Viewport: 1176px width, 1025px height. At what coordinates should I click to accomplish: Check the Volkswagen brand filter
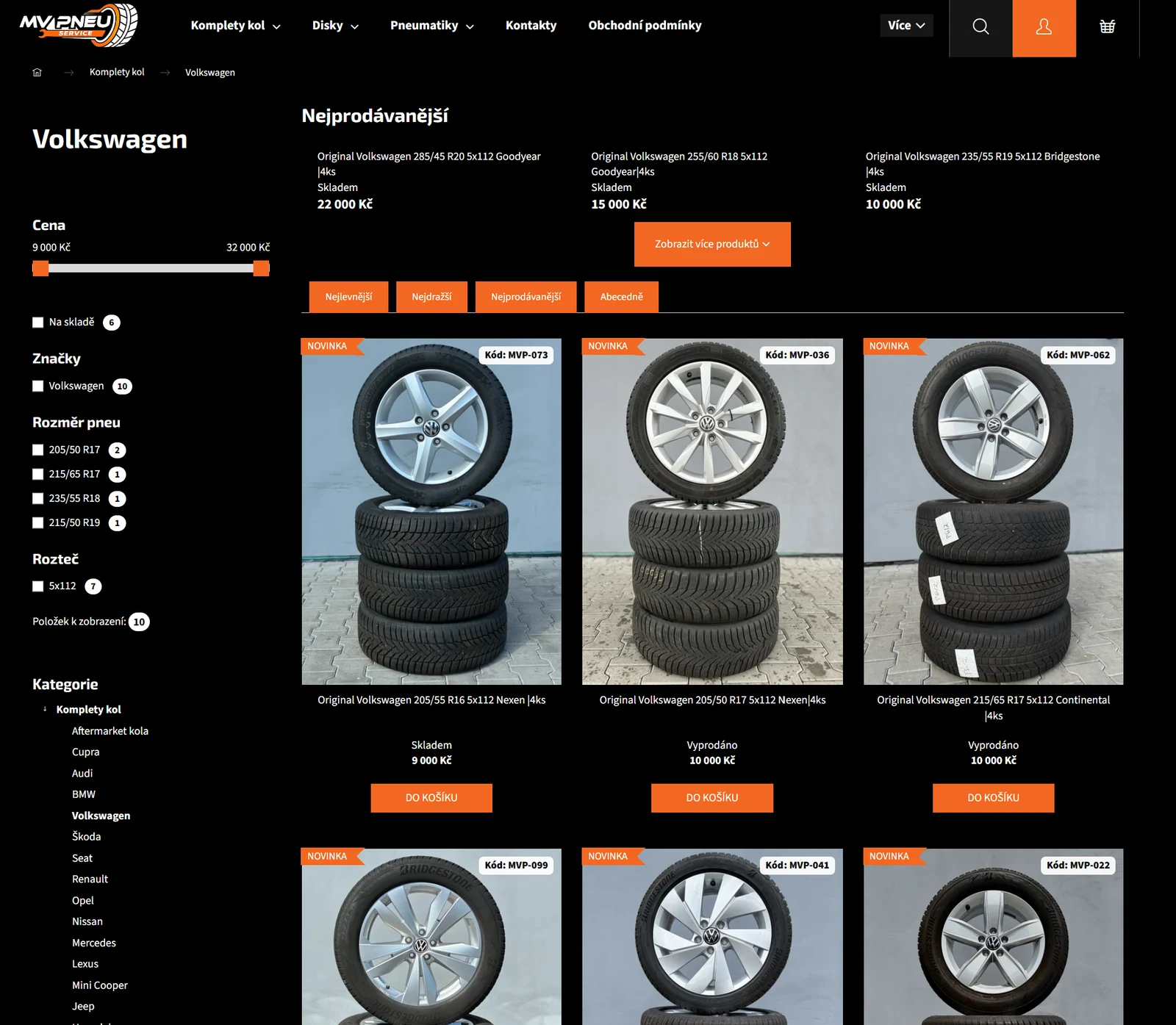pos(38,386)
